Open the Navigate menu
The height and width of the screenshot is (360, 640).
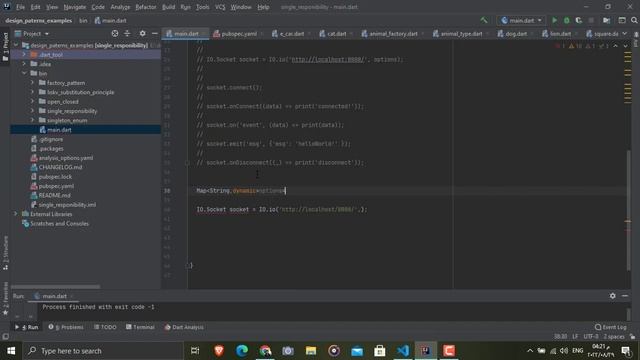75,7
